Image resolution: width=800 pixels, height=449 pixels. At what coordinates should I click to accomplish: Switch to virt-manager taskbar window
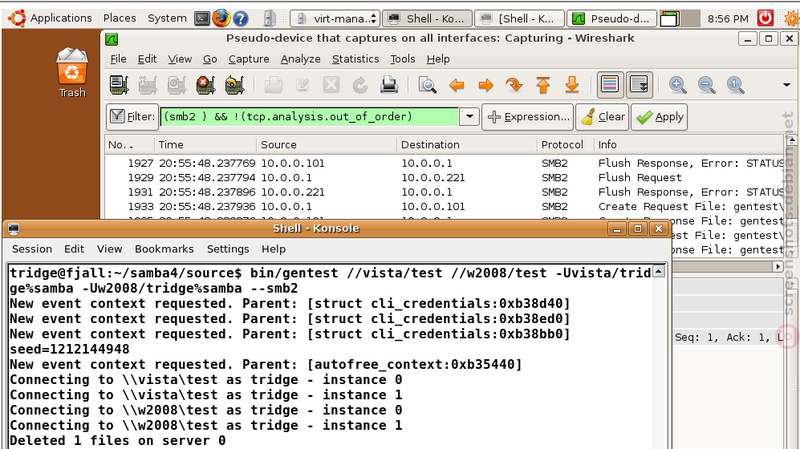[x=335, y=19]
